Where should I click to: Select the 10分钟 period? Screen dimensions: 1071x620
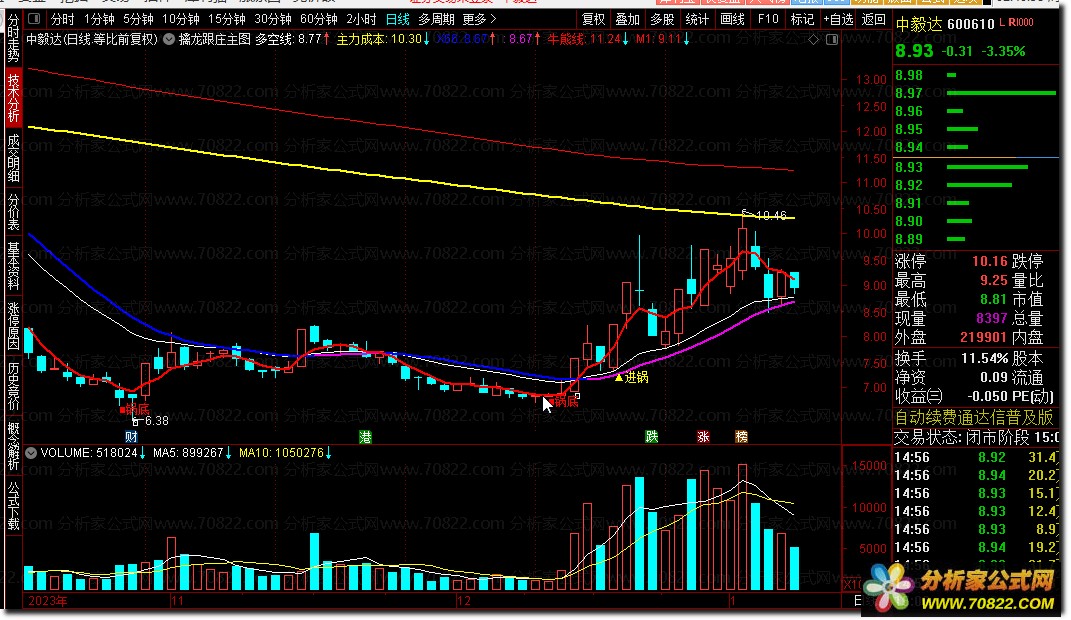pyautogui.click(x=181, y=19)
